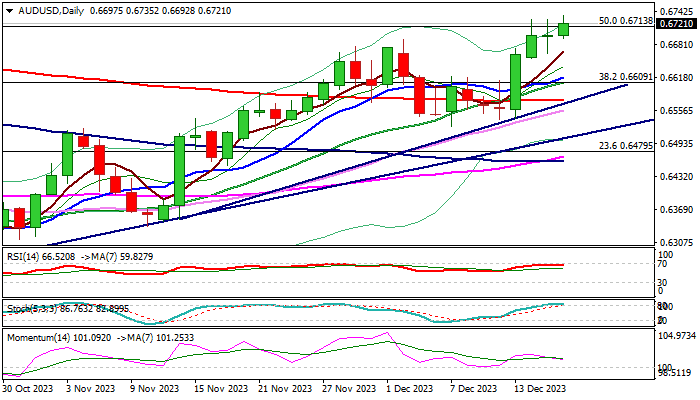Click the 0.65565 price axis label
The width and height of the screenshot is (700, 400).
click(677, 110)
